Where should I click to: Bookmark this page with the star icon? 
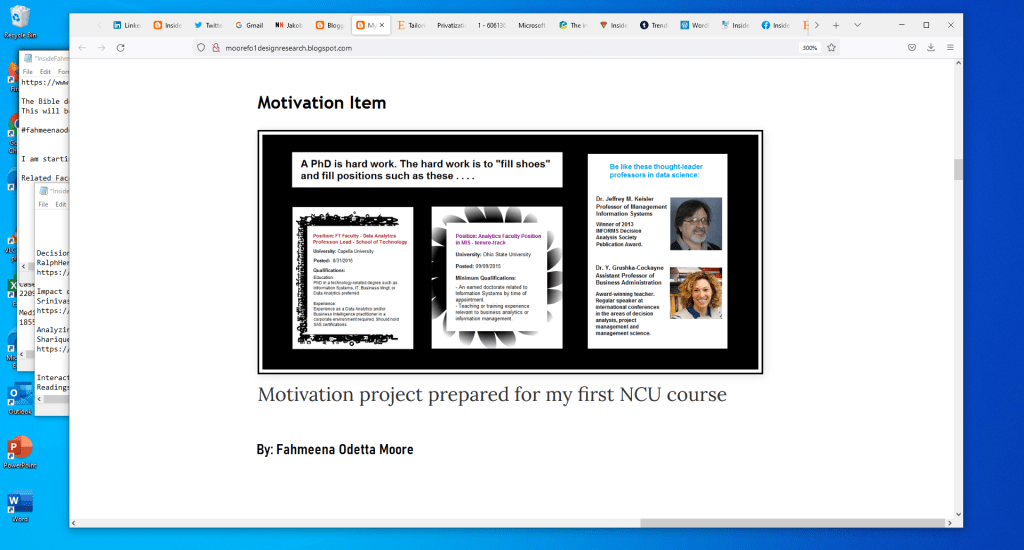tap(831, 47)
